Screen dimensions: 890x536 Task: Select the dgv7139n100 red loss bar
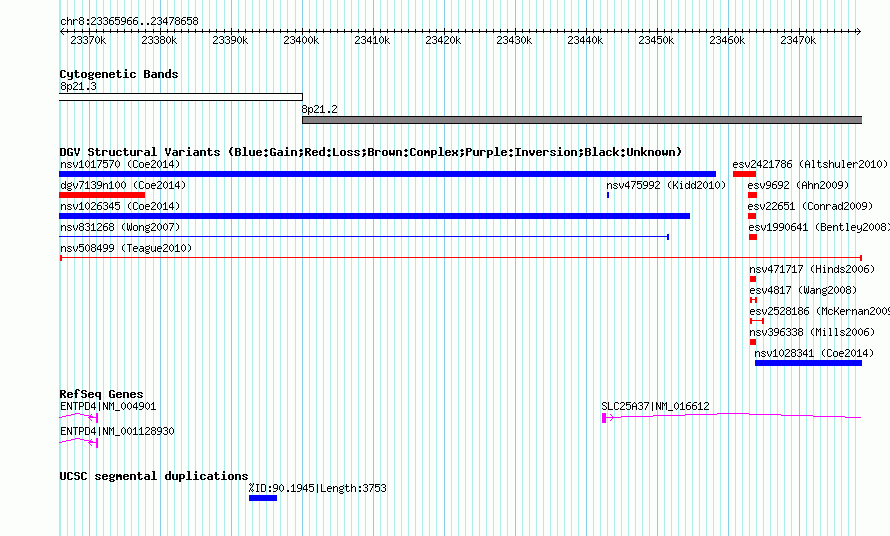pos(102,195)
